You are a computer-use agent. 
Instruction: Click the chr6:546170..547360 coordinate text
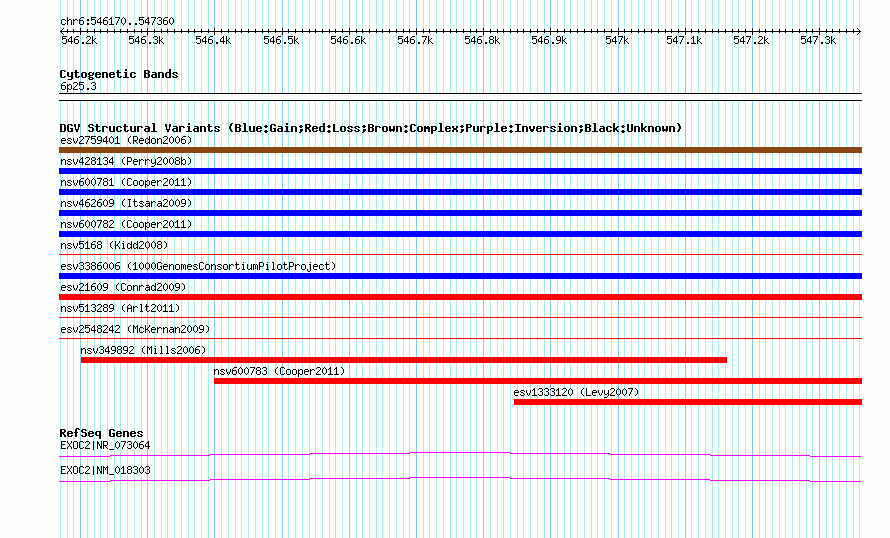[117, 21]
